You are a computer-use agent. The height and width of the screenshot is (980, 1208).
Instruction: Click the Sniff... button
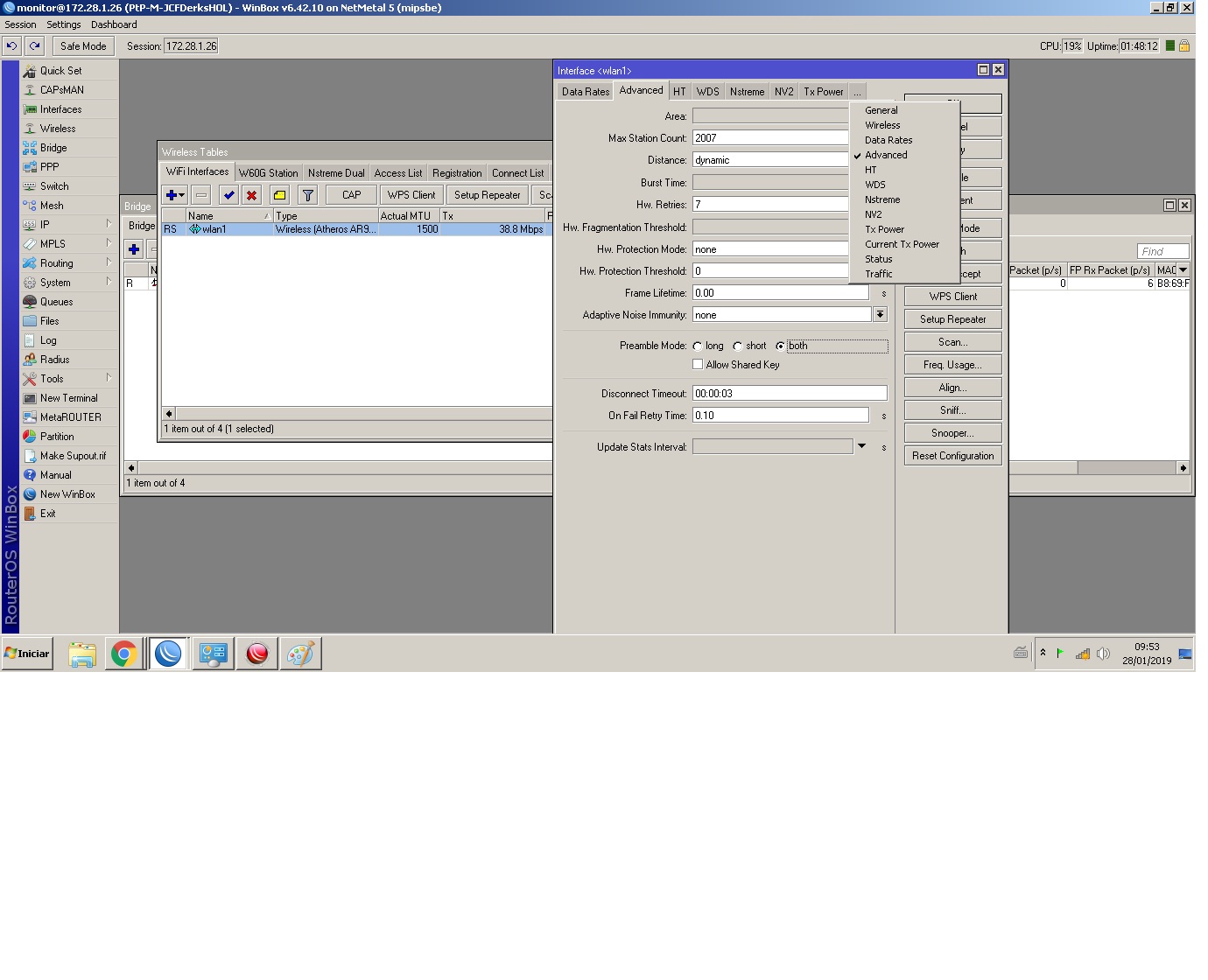point(953,410)
